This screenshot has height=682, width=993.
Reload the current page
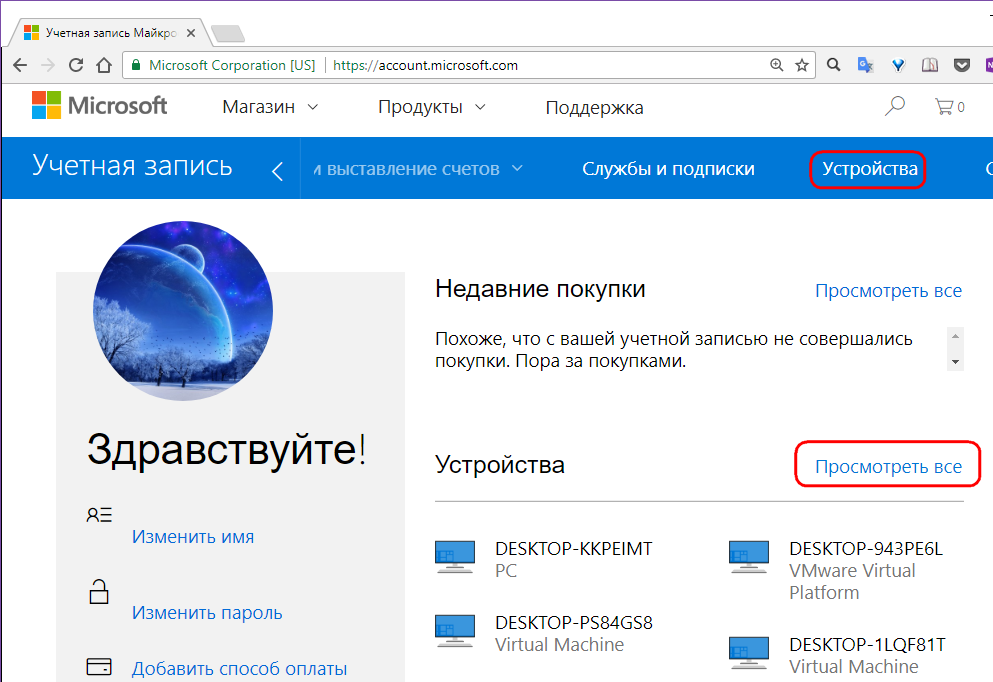tap(76, 65)
